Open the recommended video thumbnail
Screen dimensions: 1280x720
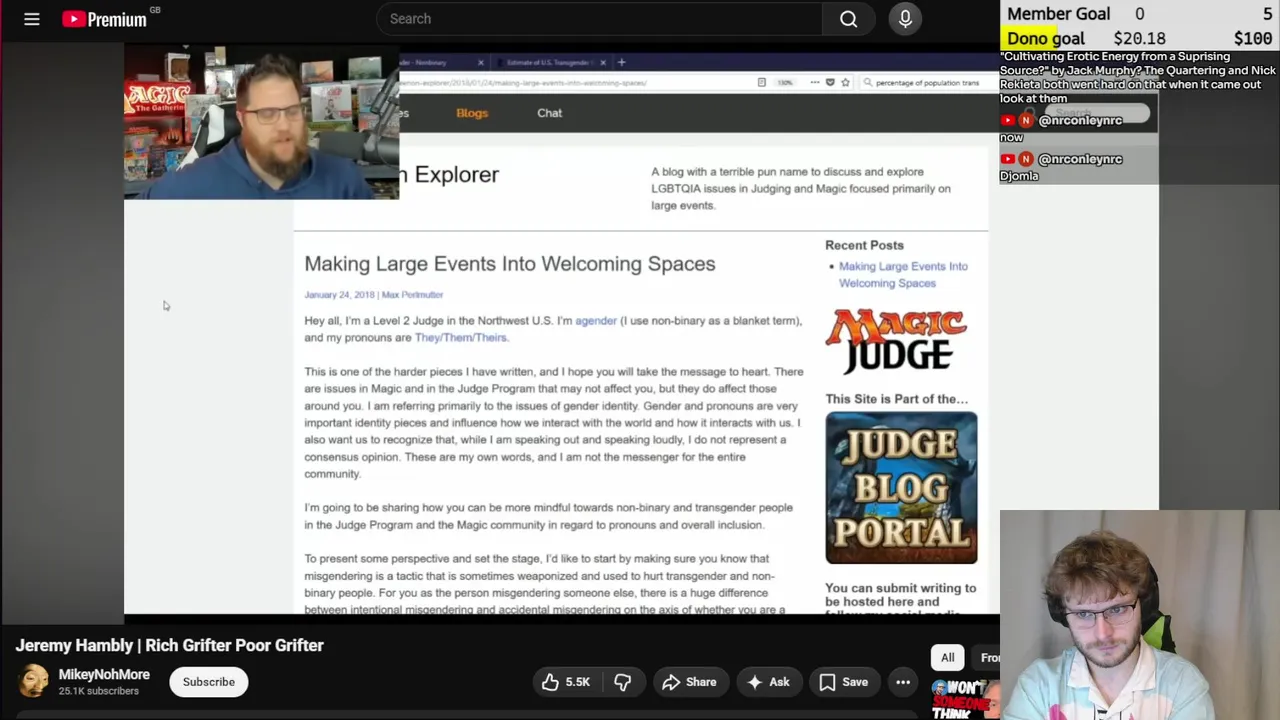966,699
